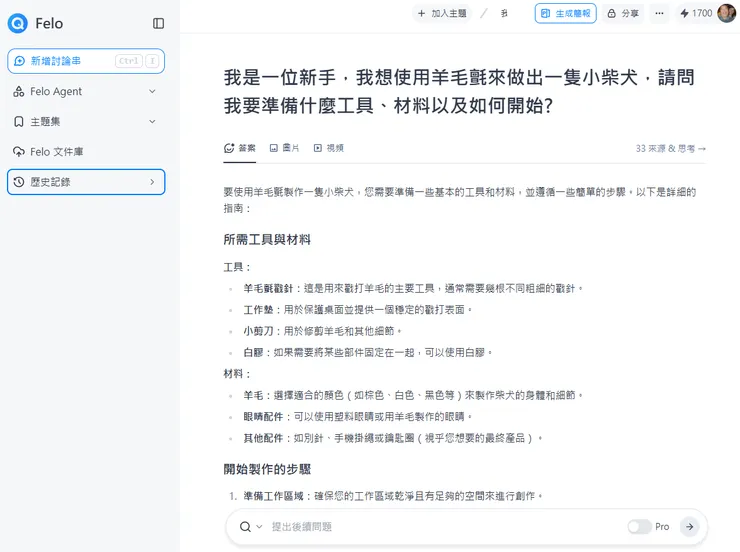Click the Felo Agent sidebar icon

[19, 92]
